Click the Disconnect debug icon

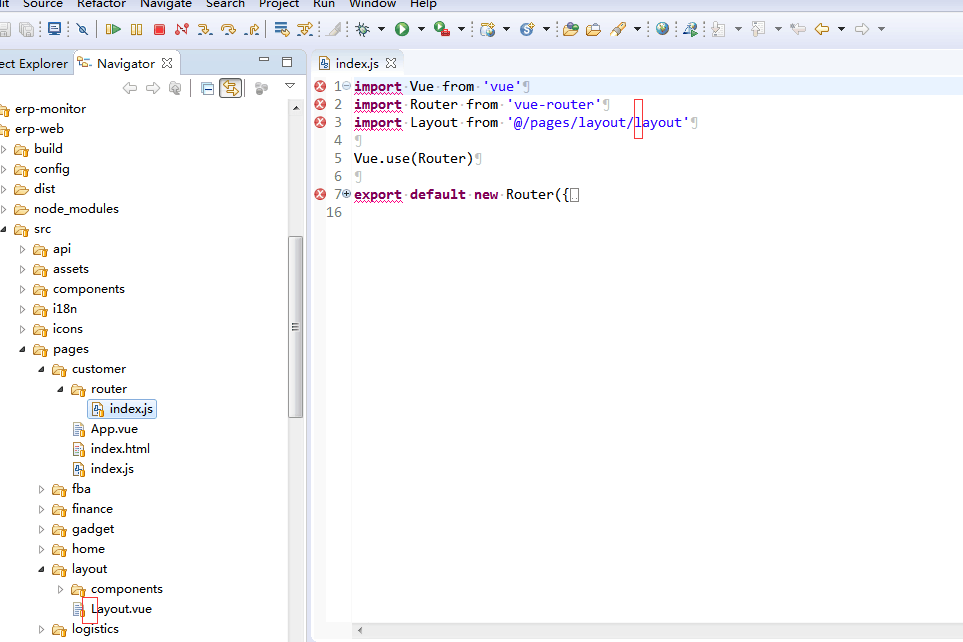pyautogui.click(x=182, y=29)
